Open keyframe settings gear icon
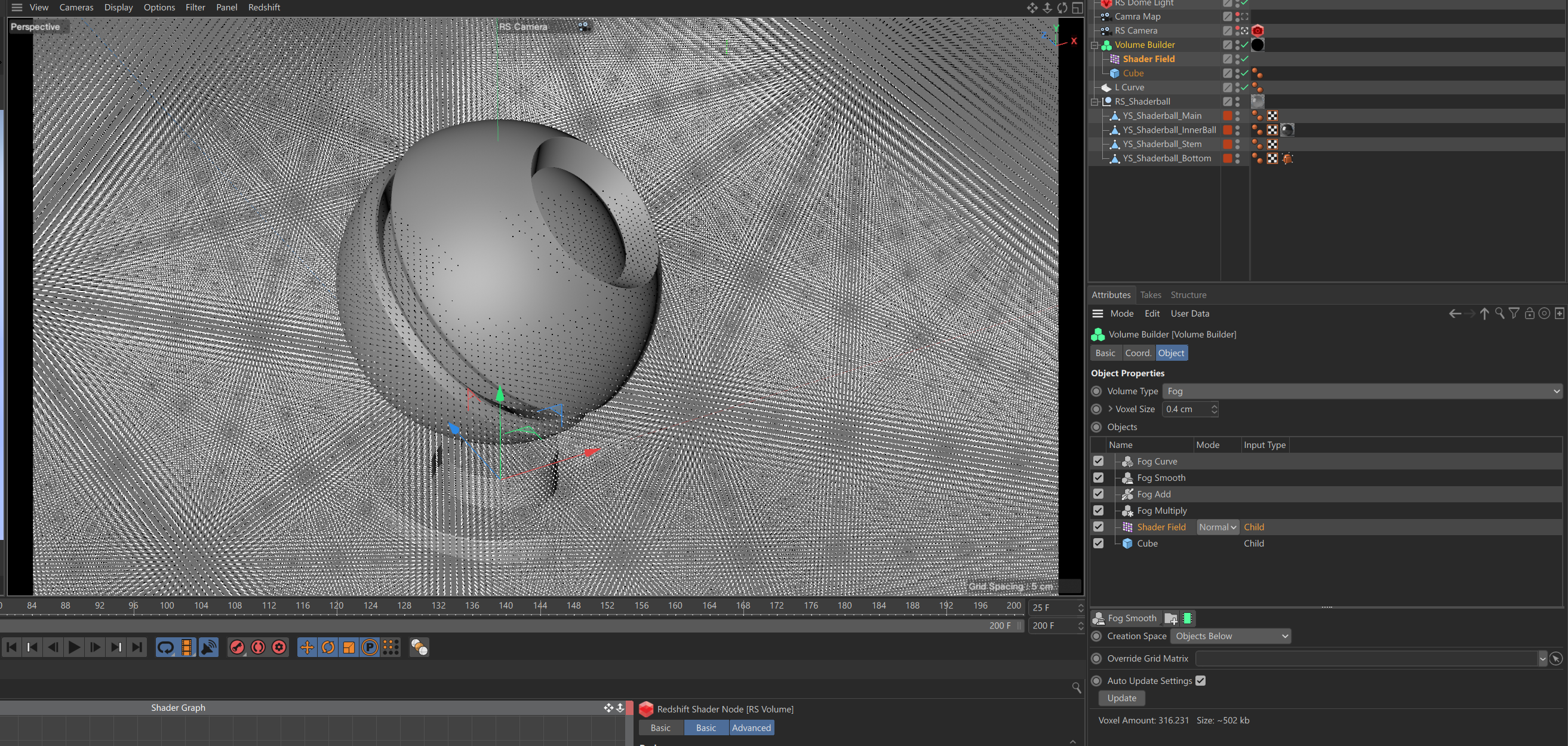Viewport: 1568px width, 746px height. pos(279,647)
